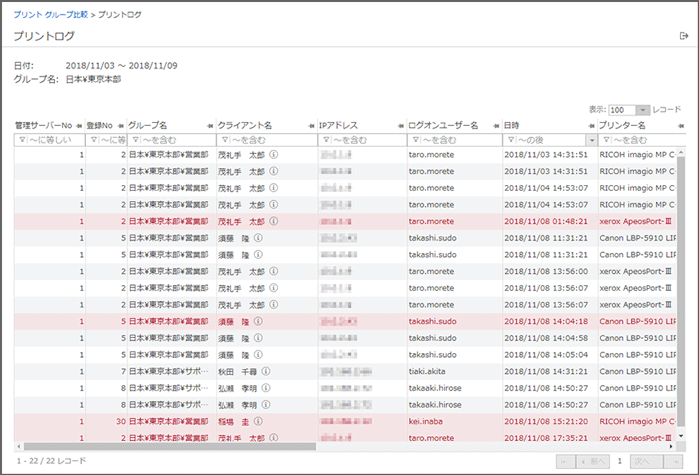
Task: Click filter funnel icon in ログオンユーザー名 column
Action: click(415, 140)
